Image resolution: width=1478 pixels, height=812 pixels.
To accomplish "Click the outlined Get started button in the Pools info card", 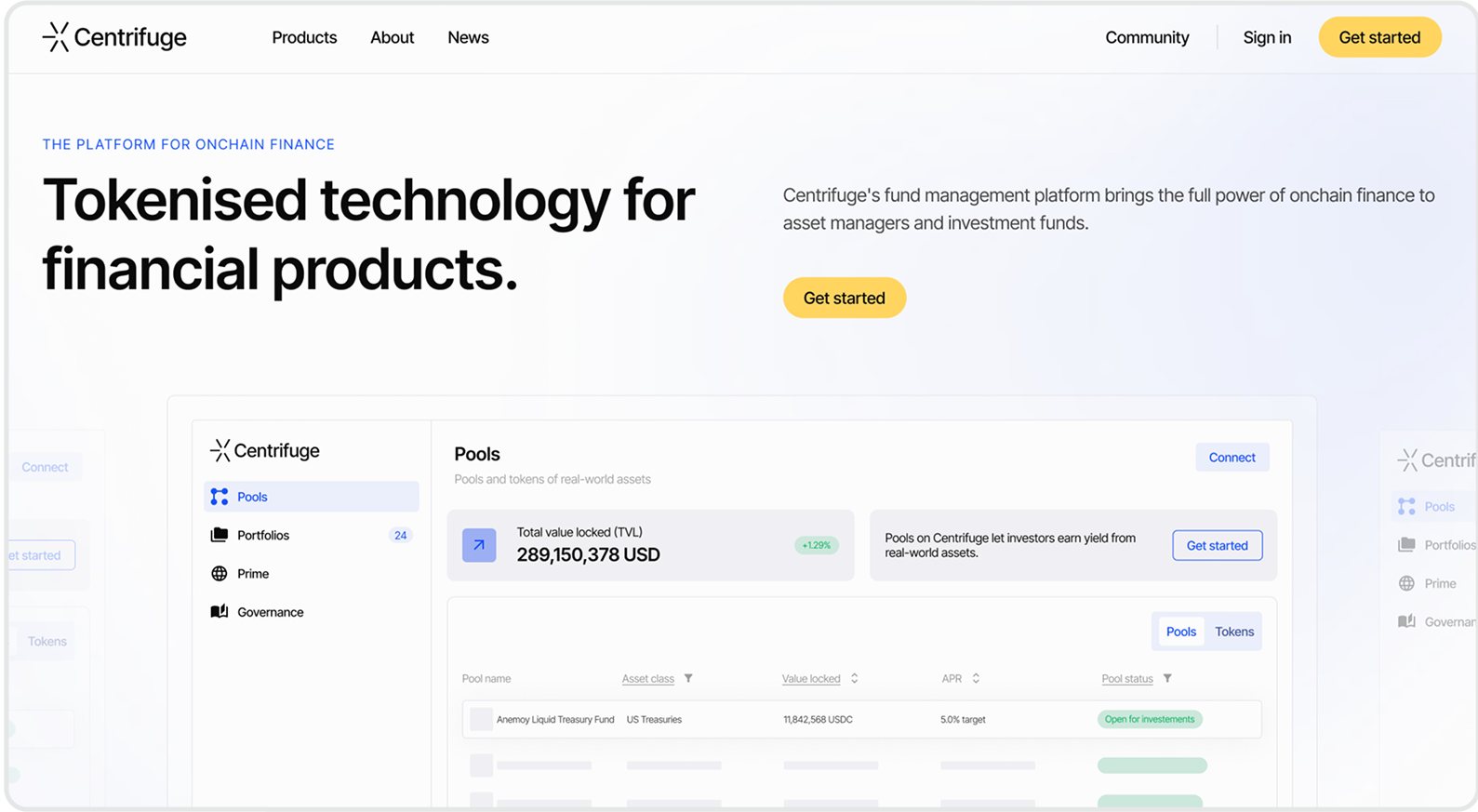I will [1217, 545].
